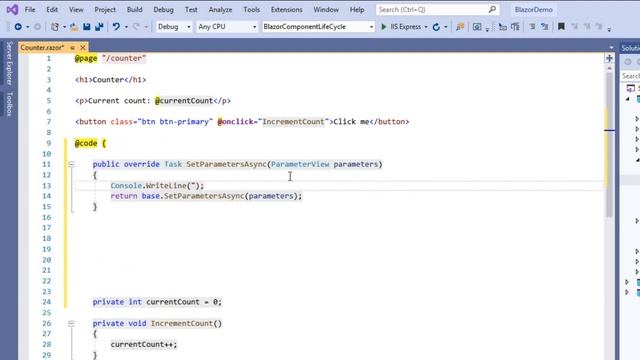The height and width of the screenshot is (360, 640).
Task: Click the search magnifier icon in Quick Launch
Action: (492, 9)
